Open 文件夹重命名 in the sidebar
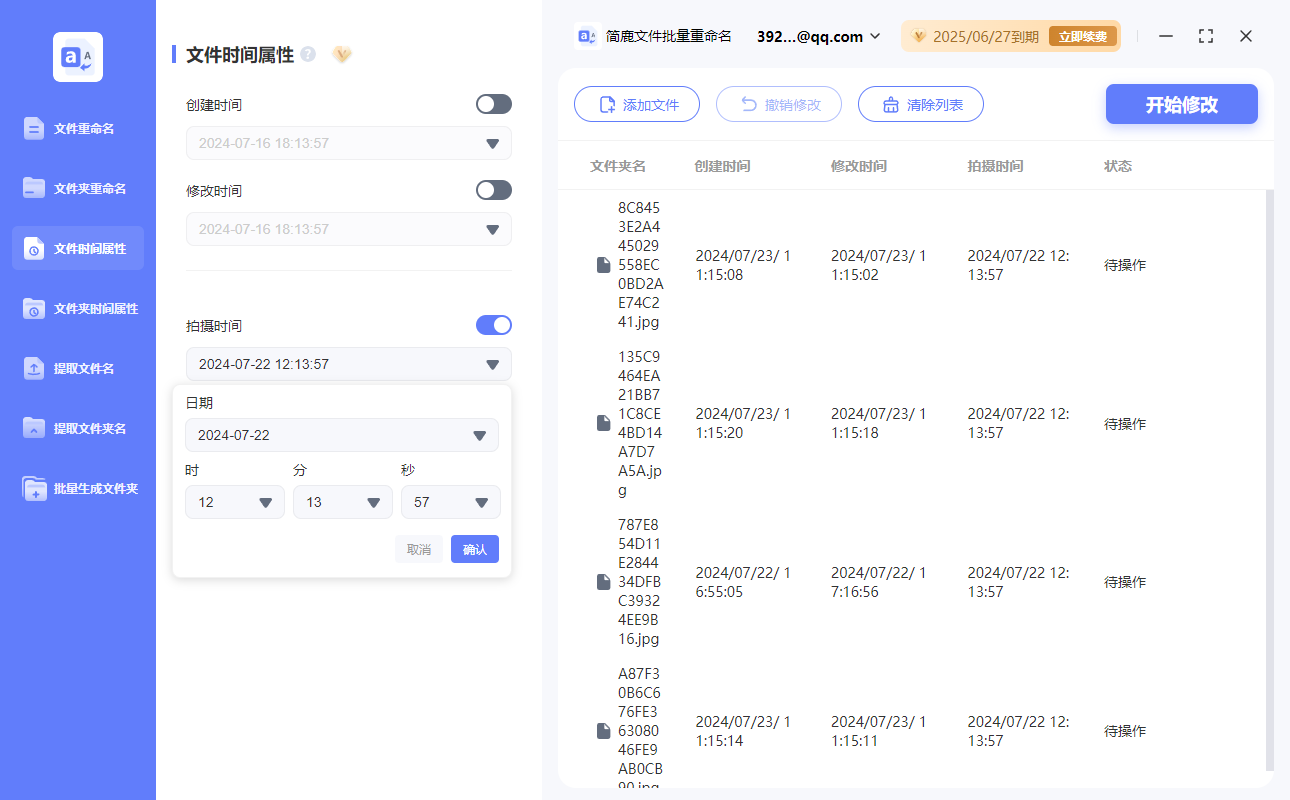This screenshot has width=1290, height=800. (78, 188)
